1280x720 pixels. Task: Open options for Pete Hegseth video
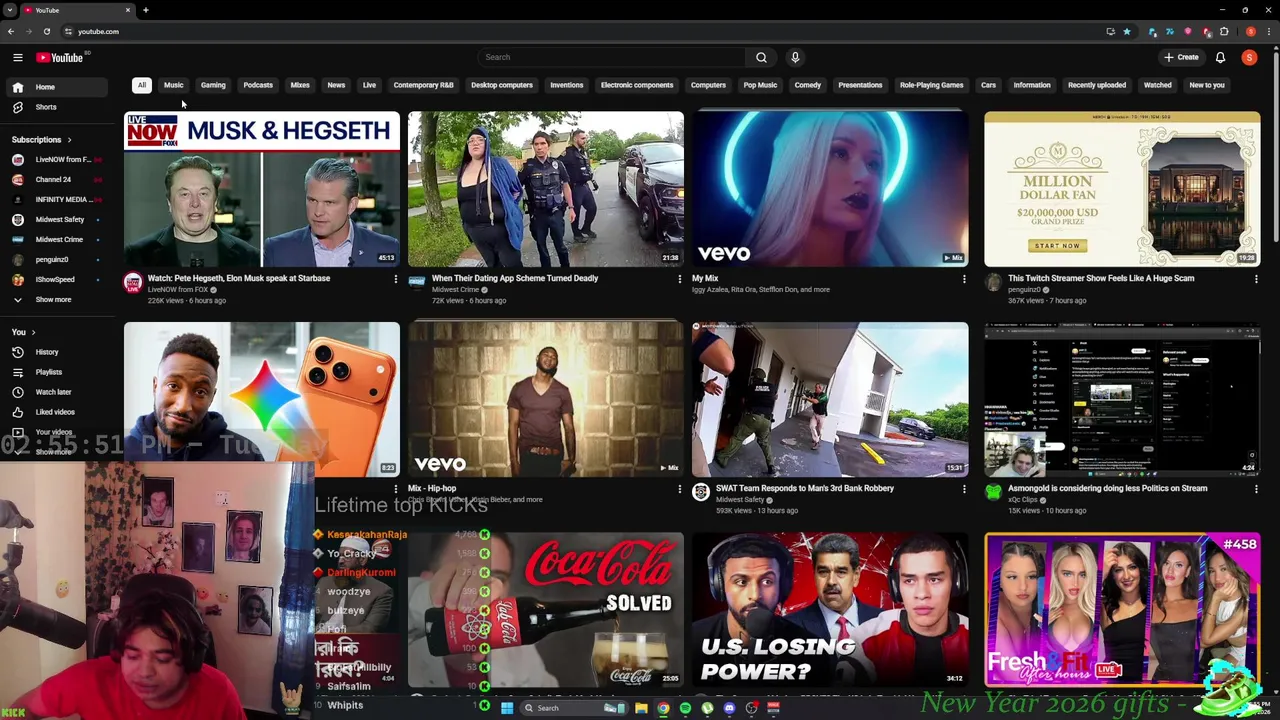coord(395,279)
